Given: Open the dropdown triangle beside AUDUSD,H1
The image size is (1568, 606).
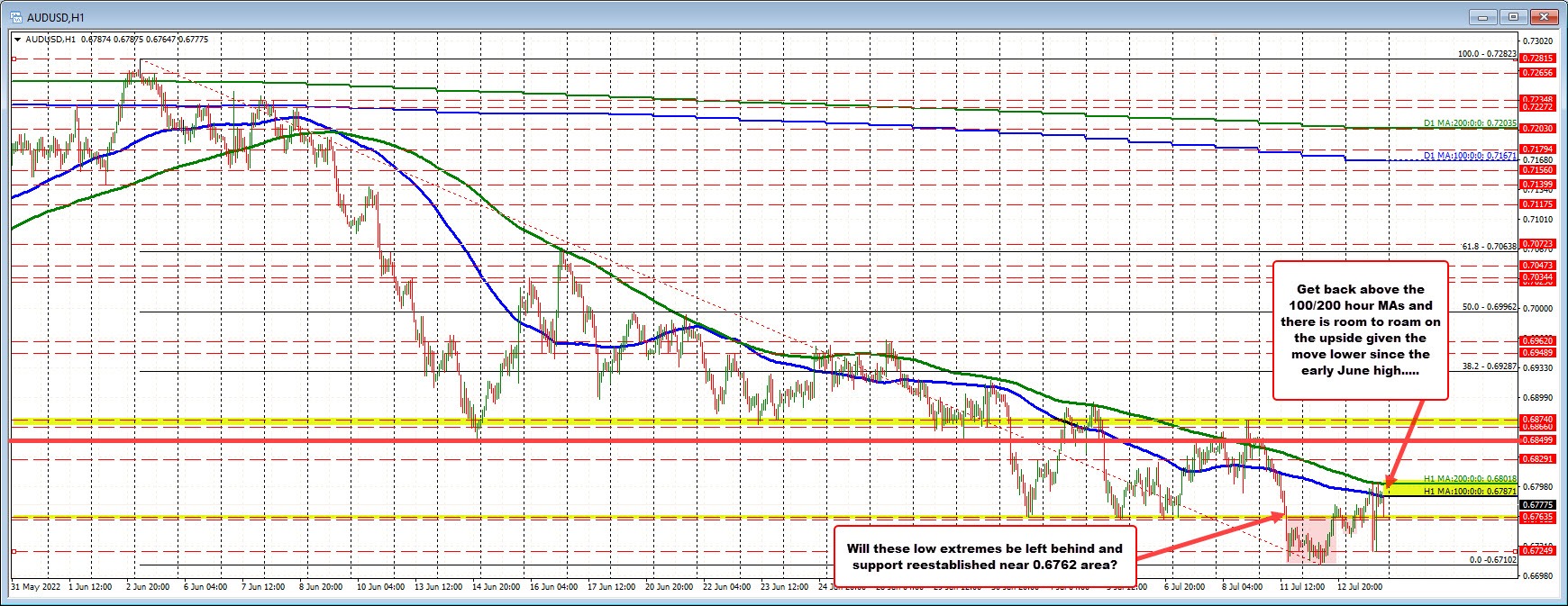Looking at the screenshot, I should tap(18, 40).
